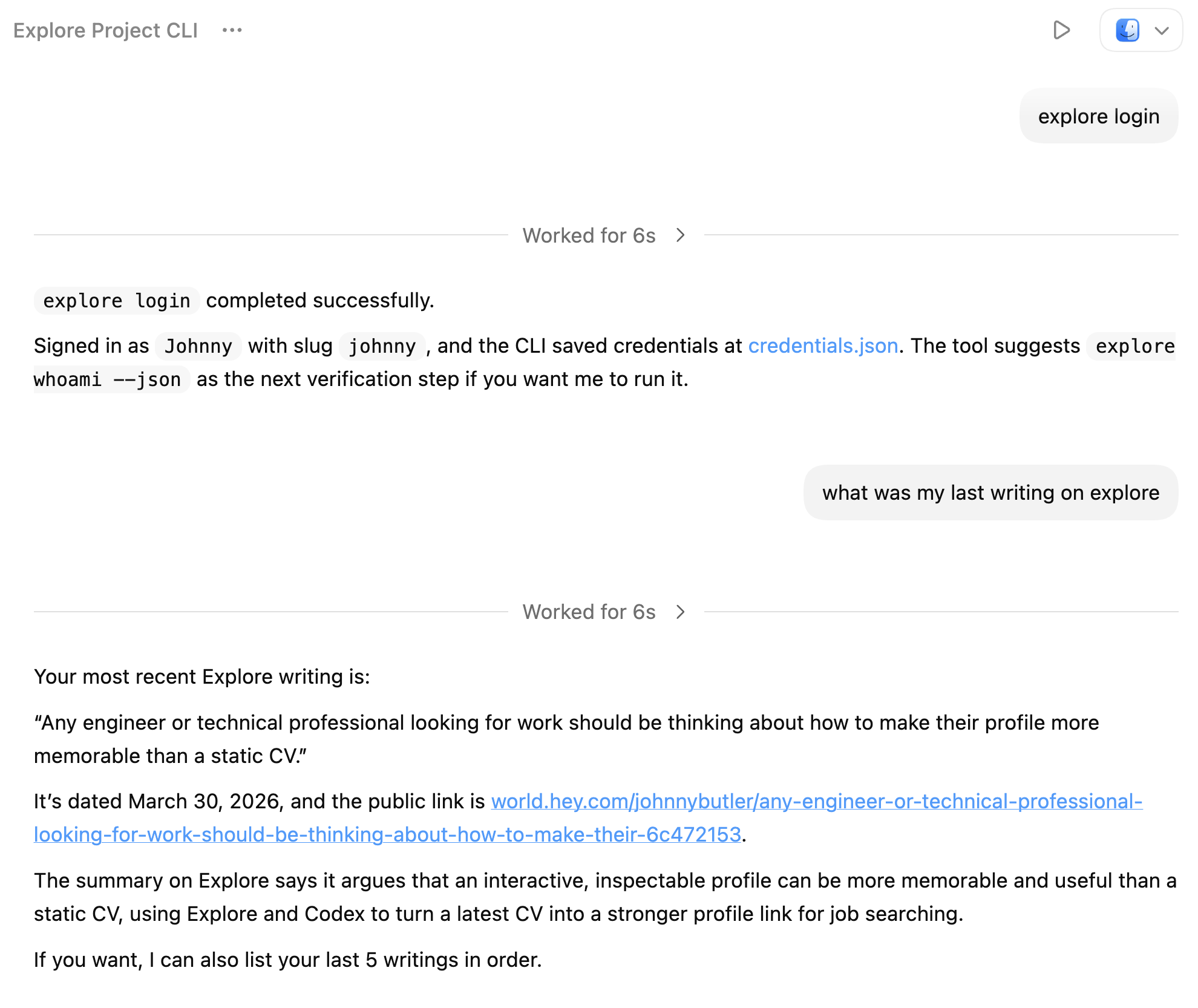Click the first "Worked for 6s" label
Image resolution: width=1198 pixels, height=1008 pixels.
click(589, 235)
